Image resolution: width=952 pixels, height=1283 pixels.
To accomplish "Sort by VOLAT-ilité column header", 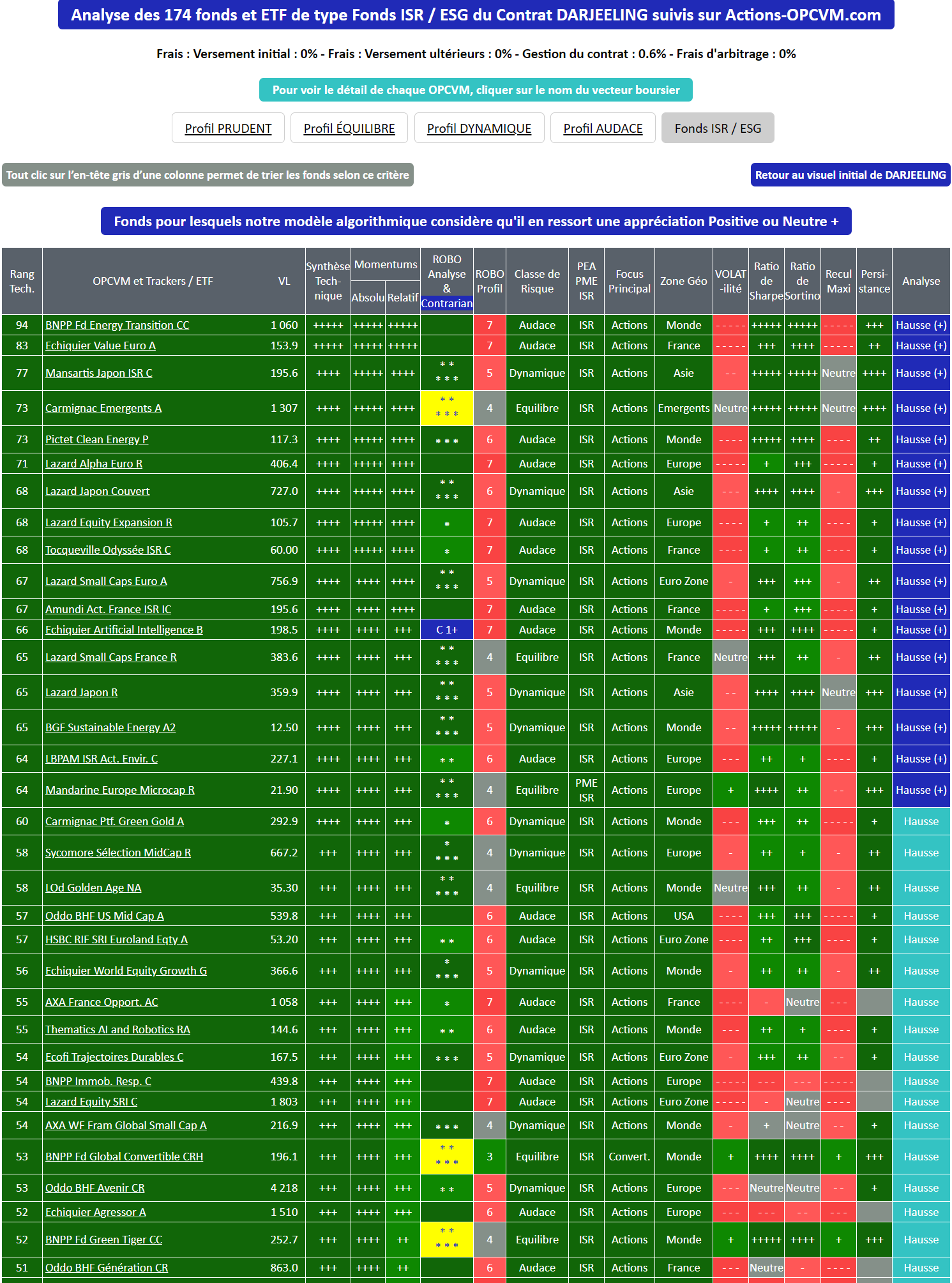I will [x=730, y=281].
